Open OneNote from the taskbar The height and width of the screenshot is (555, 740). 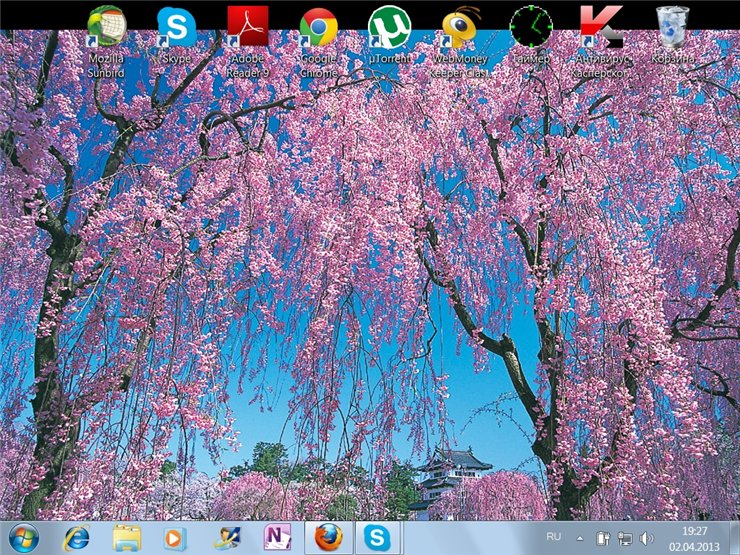coord(277,538)
